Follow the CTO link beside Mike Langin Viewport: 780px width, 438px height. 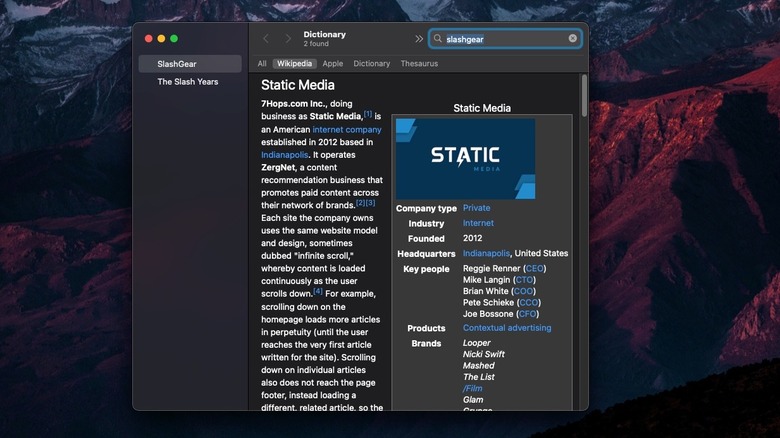click(x=524, y=280)
